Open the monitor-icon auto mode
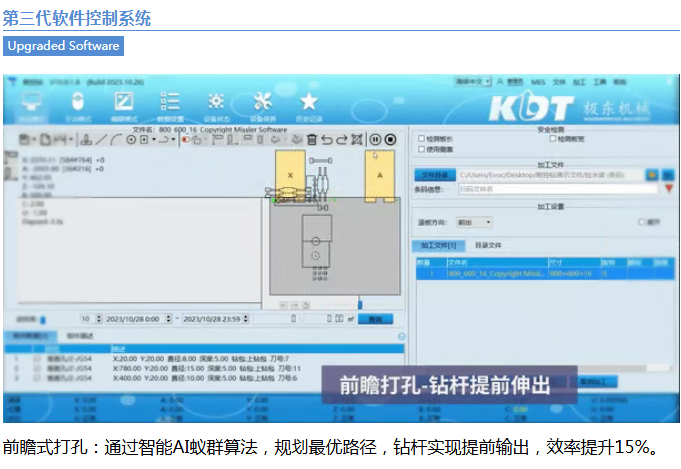Screen dimensions: 681x469 (31, 106)
